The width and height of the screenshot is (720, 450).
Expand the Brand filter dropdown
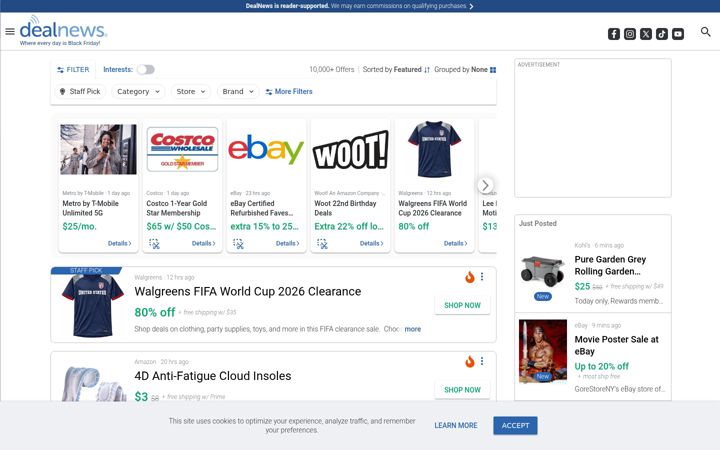(238, 91)
